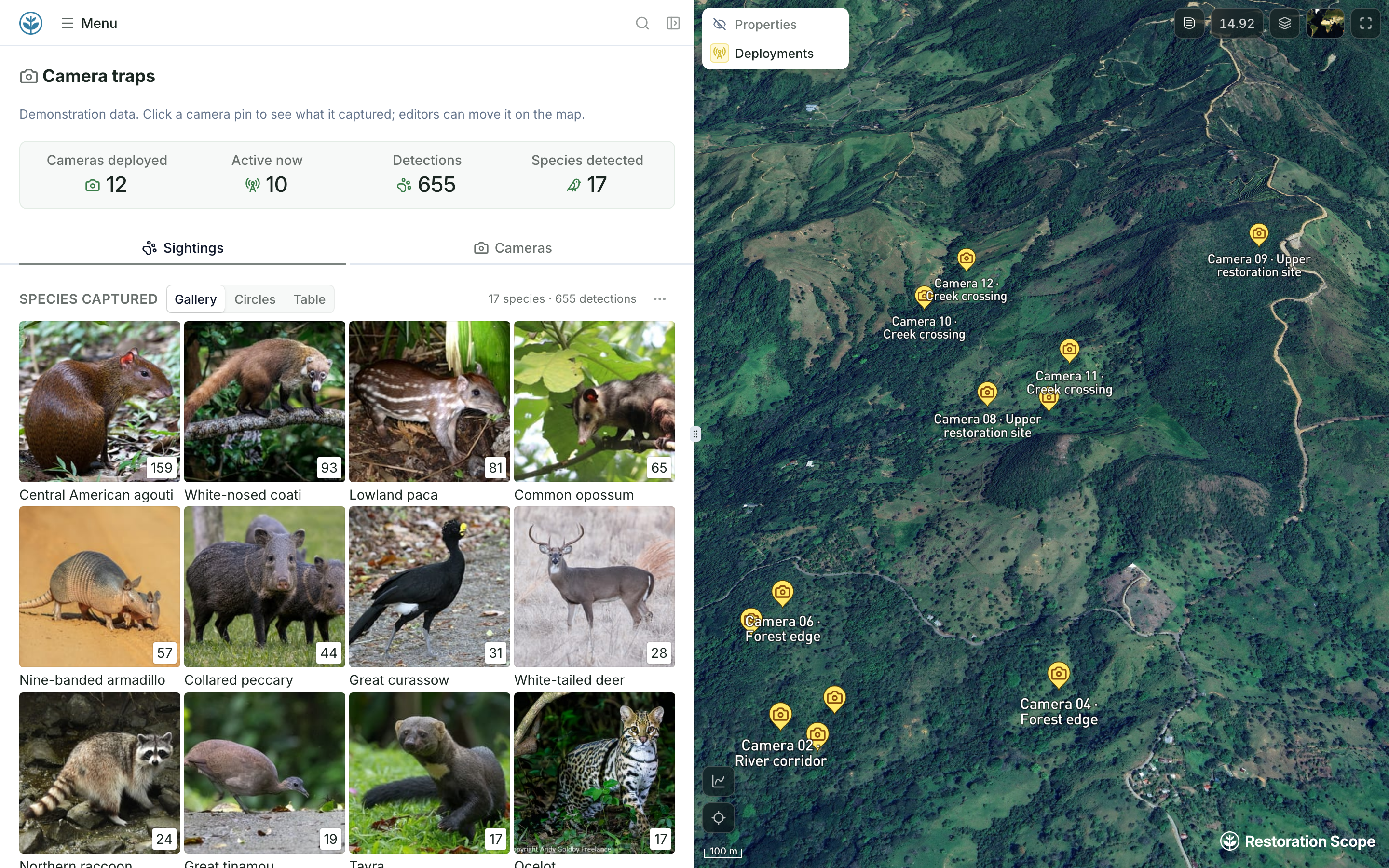Click the Camera 12 Creek crossing pin
Screen dimensions: 1389x868
coord(967,259)
